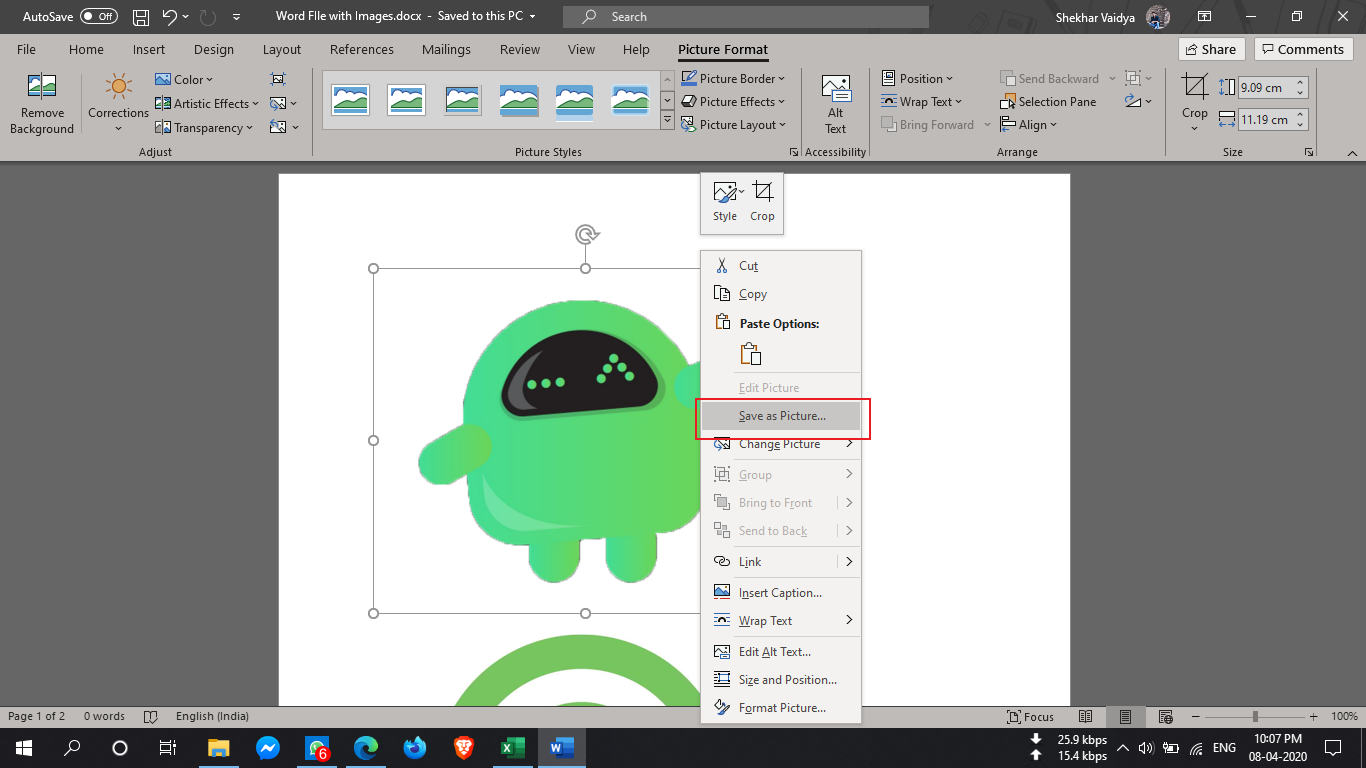Screen dimensions: 1366x768
Task: Open the Layout ribbon tab
Action: tap(282, 49)
